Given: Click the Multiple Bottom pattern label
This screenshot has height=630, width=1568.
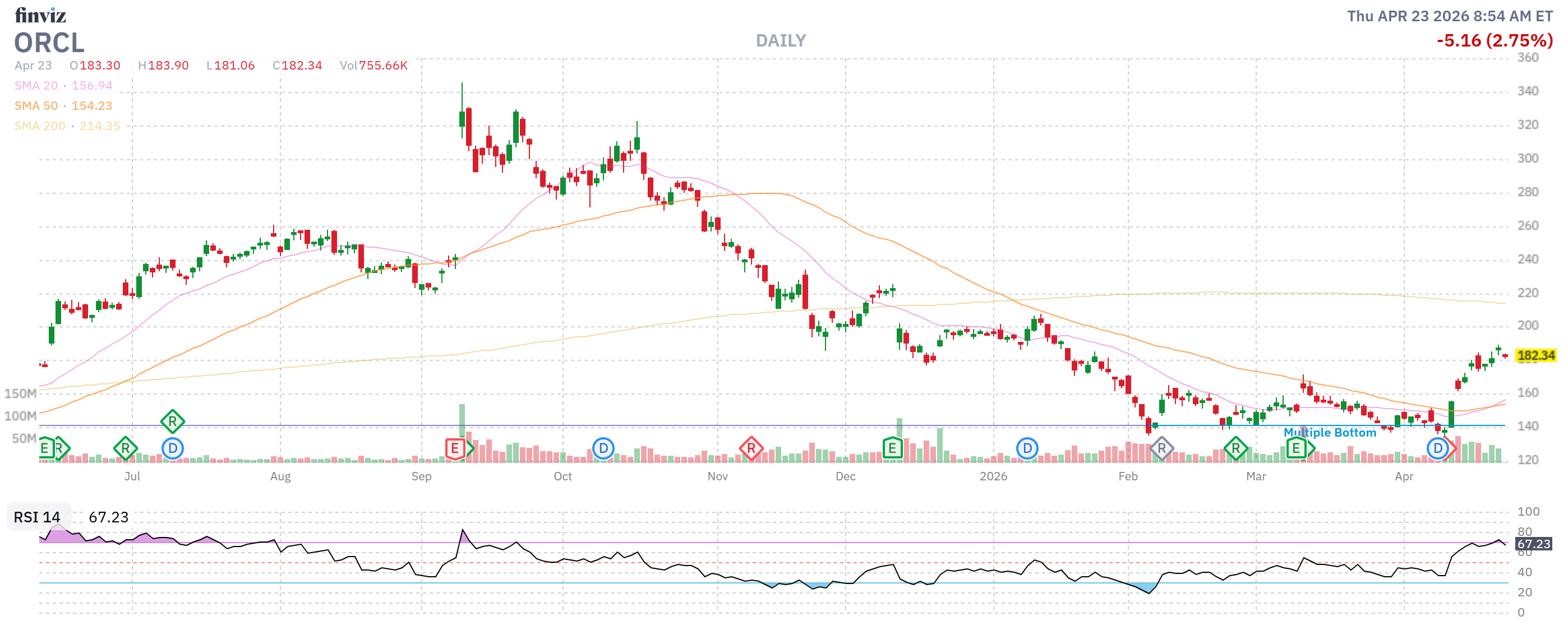Looking at the screenshot, I should pos(1330,432).
